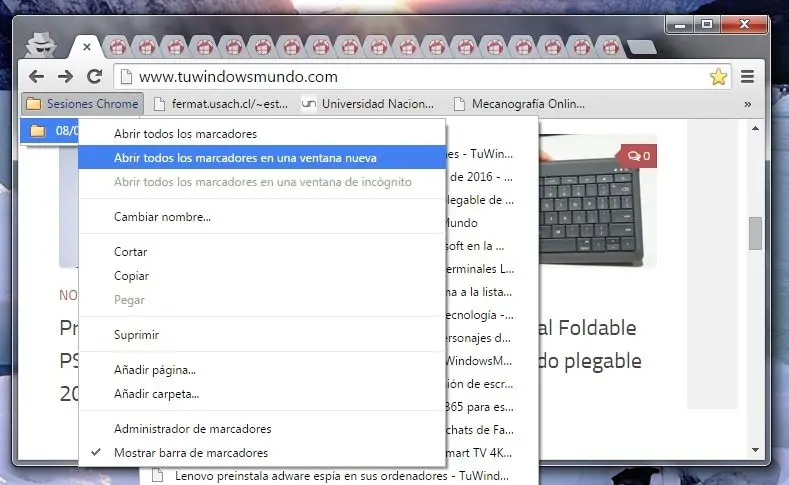789x485 pixels.
Task: Click the page icon in the address bar
Action: 126,76
